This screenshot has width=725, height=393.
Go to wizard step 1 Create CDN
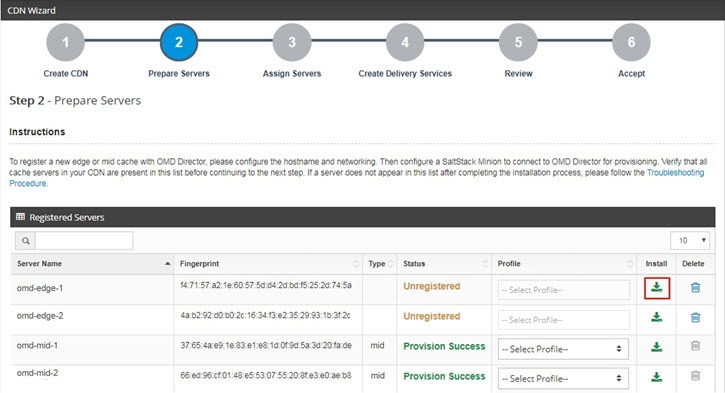point(66,42)
